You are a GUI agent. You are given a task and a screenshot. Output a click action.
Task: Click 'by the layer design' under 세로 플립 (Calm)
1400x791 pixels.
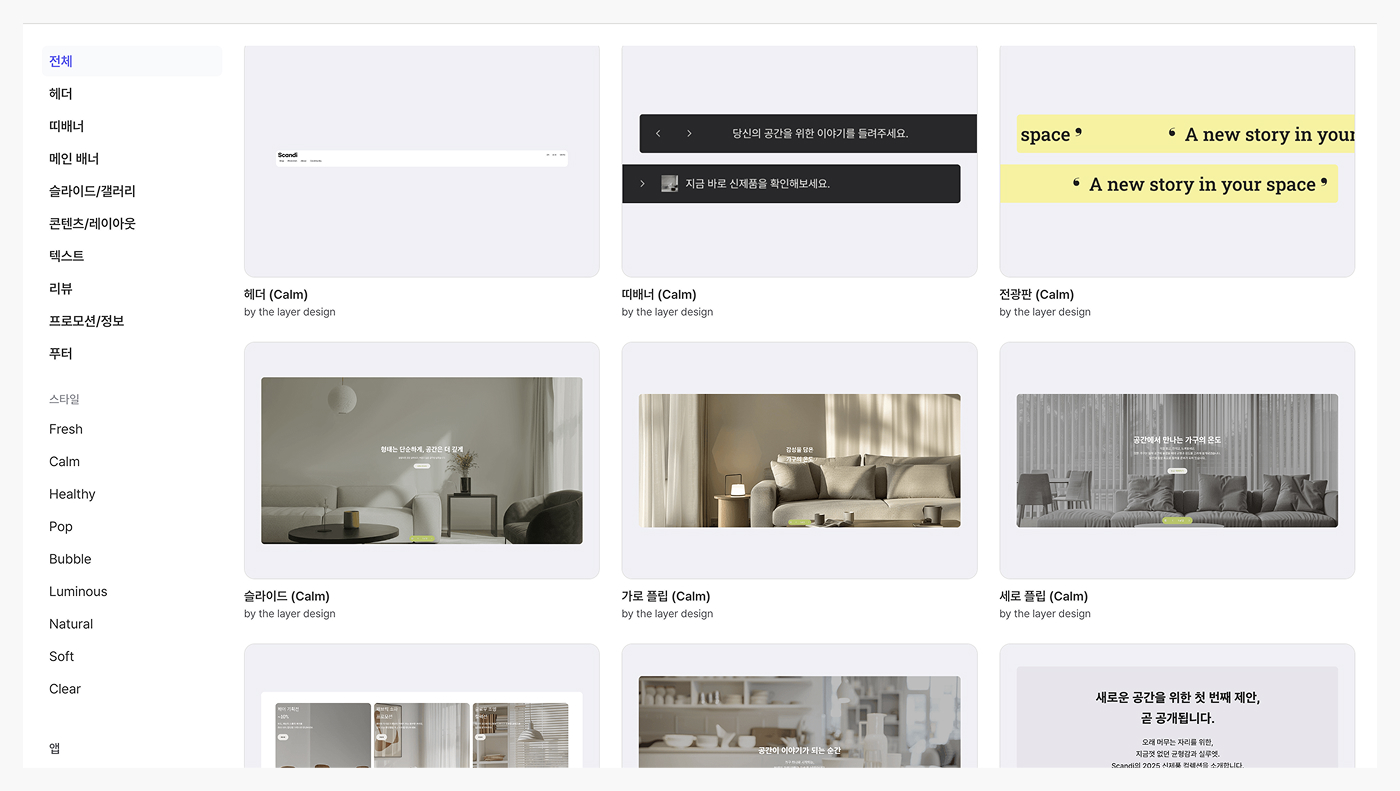point(1045,614)
